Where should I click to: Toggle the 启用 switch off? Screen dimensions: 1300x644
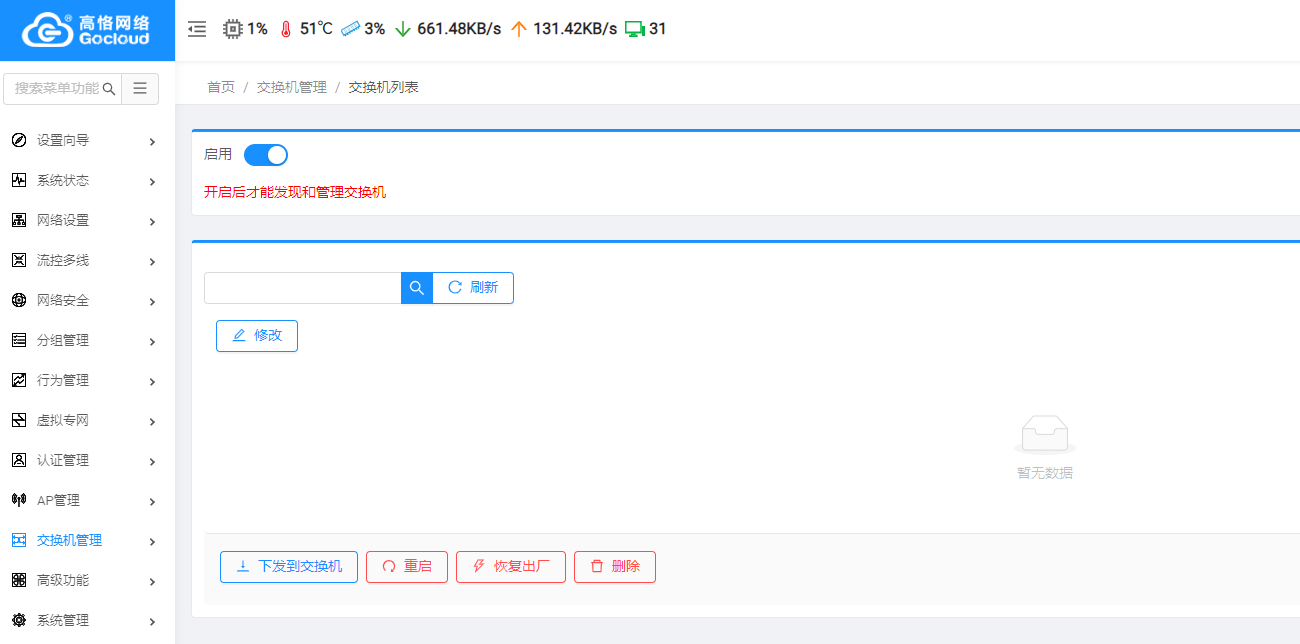pyautogui.click(x=266, y=155)
